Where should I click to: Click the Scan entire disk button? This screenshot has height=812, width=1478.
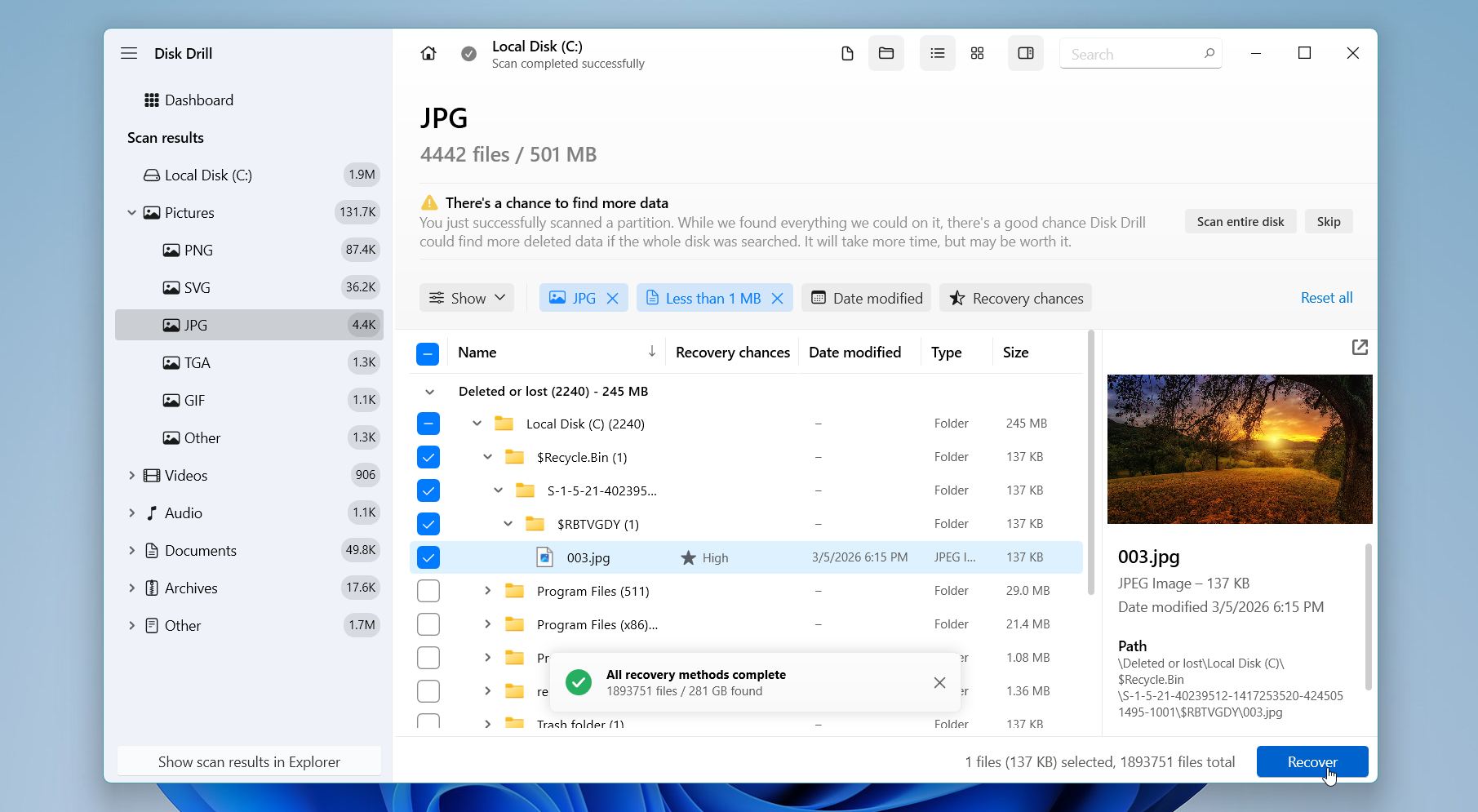(x=1241, y=222)
